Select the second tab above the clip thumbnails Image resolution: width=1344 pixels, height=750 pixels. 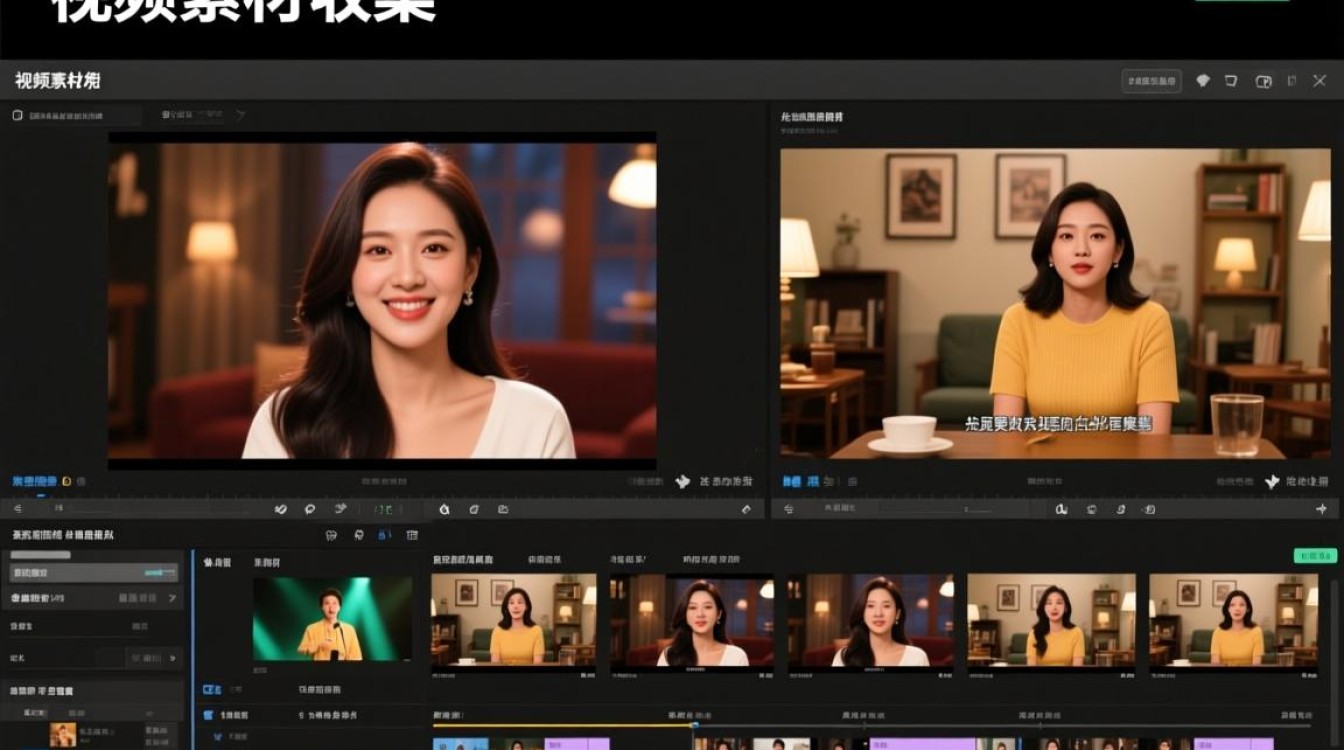(544, 560)
